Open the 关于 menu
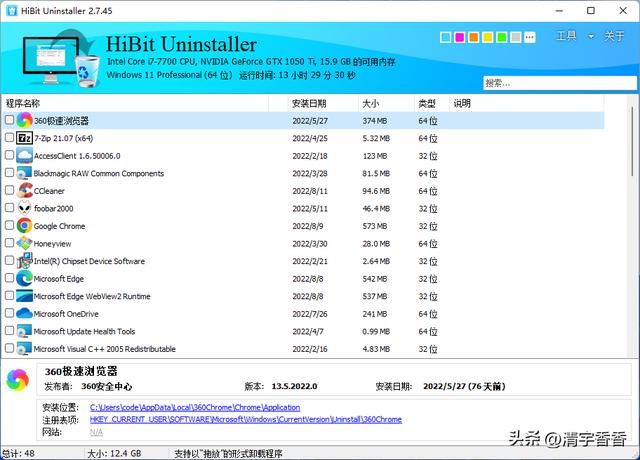 (x=614, y=36)
